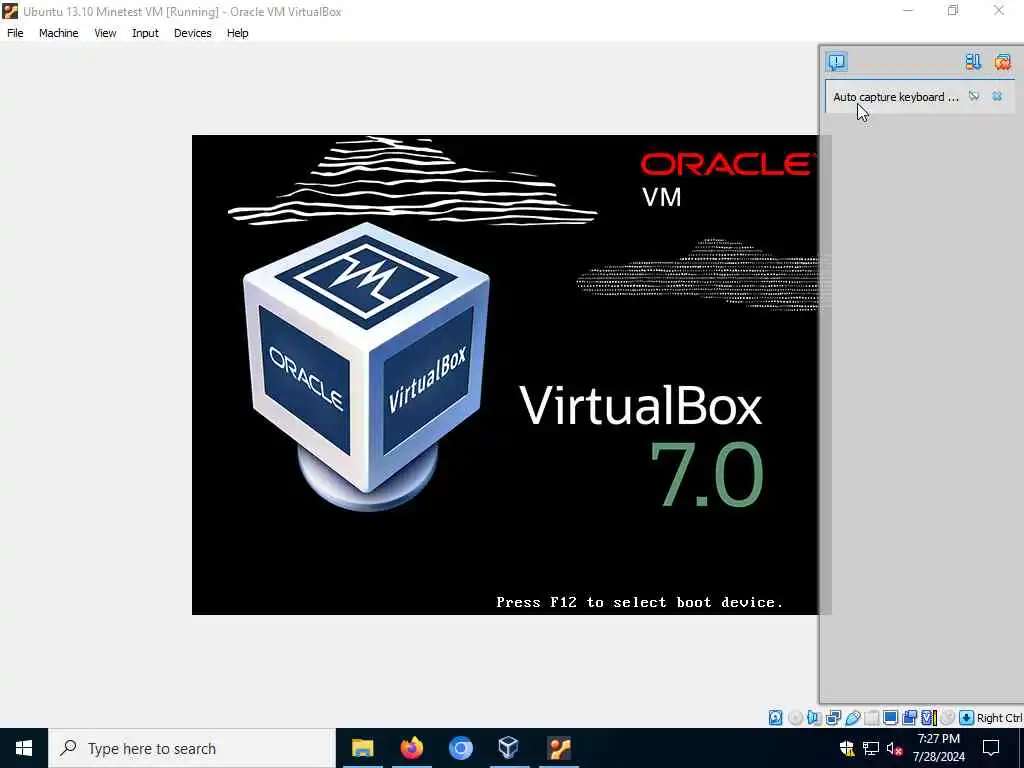Open the Windows Start menu

click(x=24, y=748)
